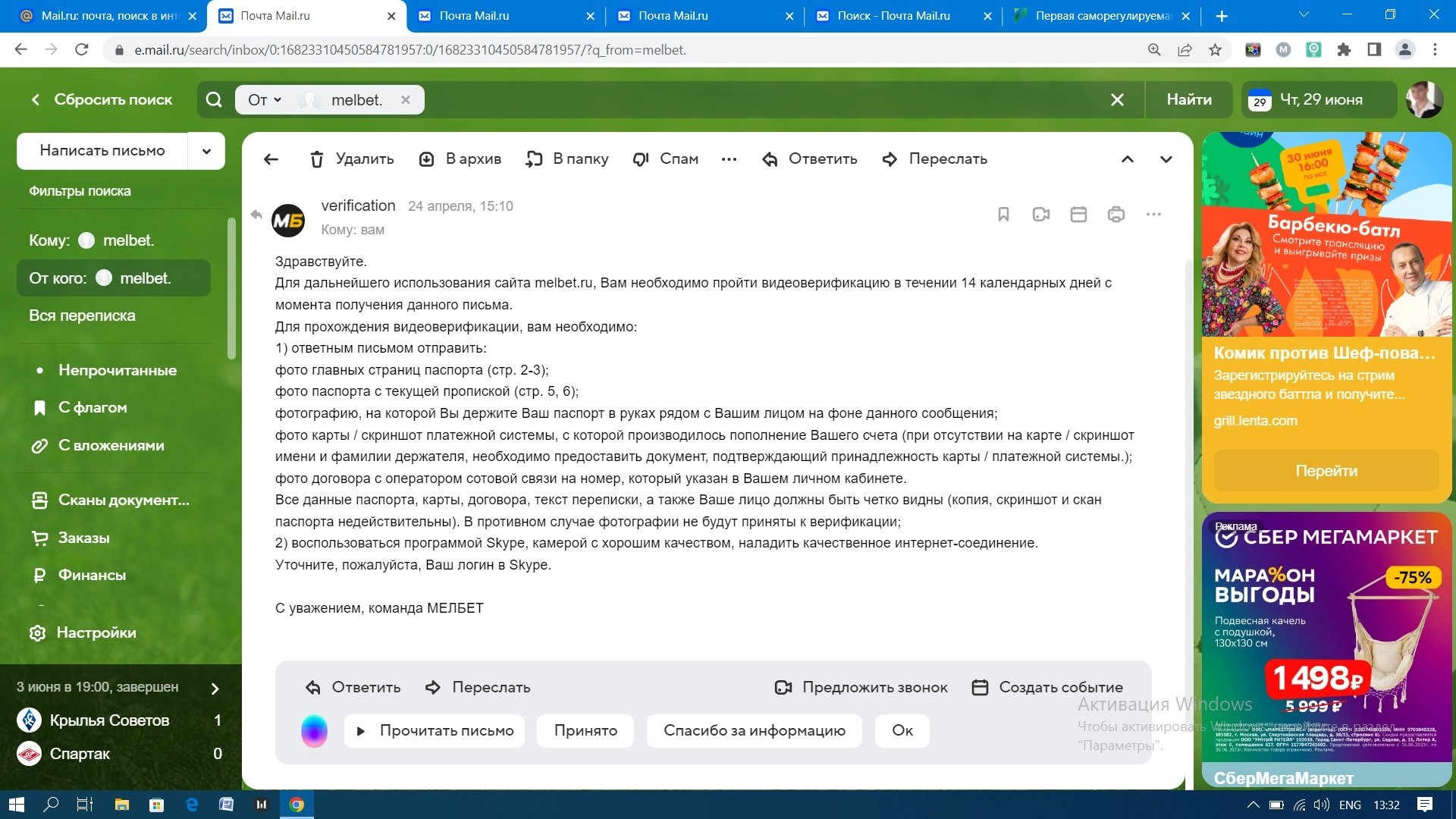Open the Вся переписка filter item
1456x819 pixels.
point(82,315)
